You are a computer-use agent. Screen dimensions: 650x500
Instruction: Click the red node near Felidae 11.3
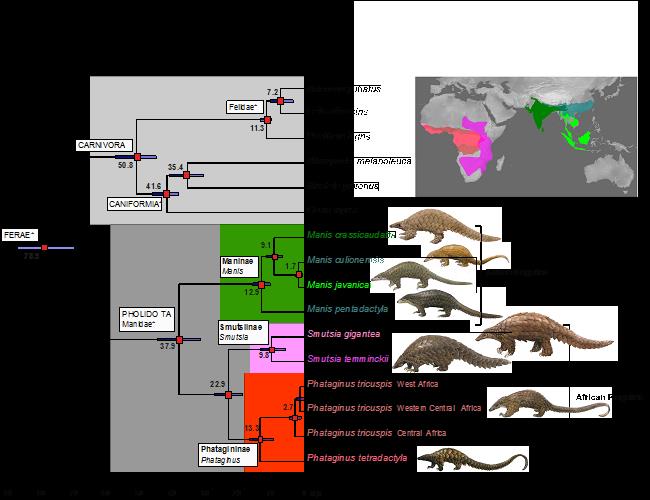point(267,120)
